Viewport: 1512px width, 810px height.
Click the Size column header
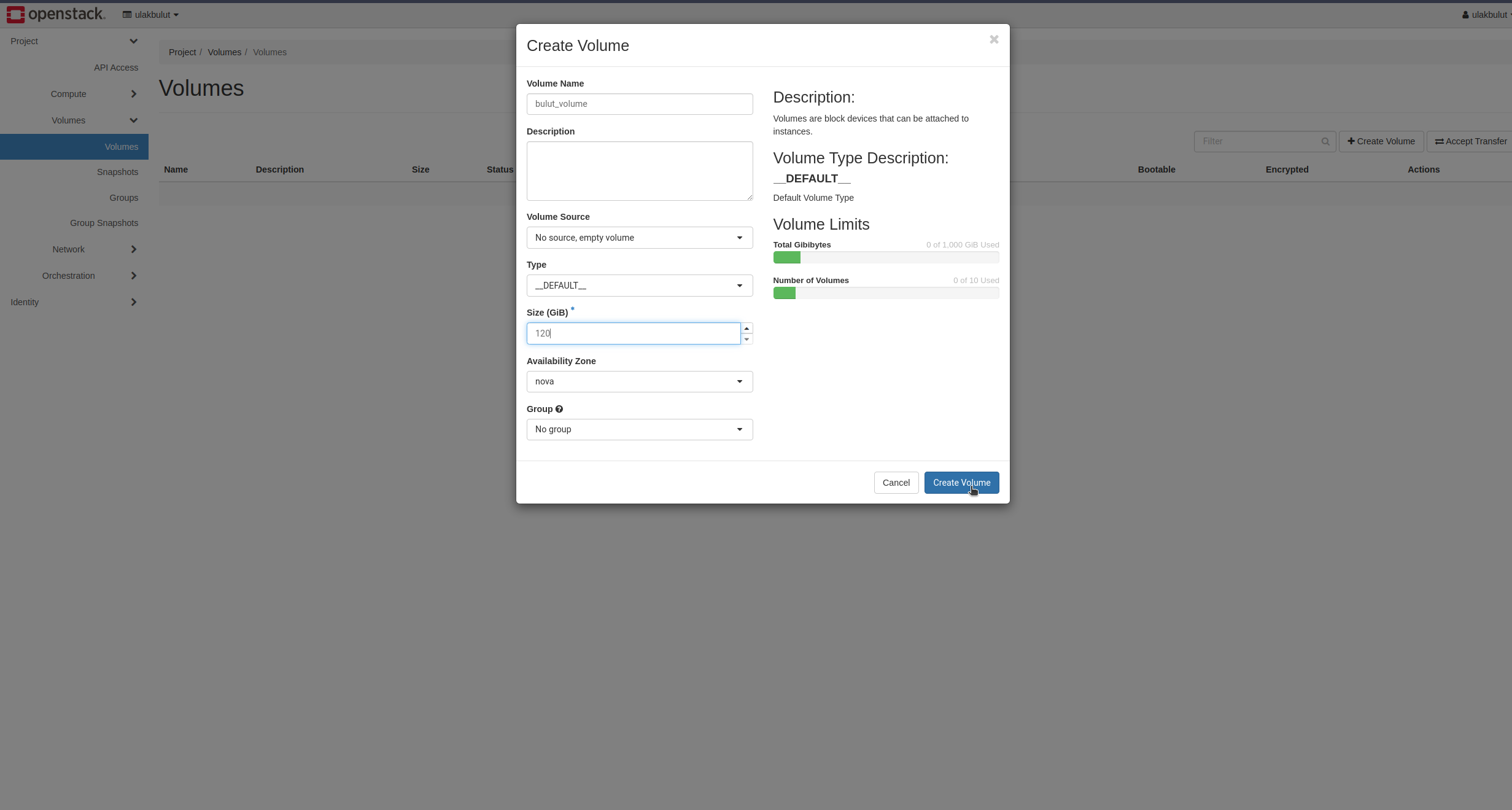click(x=421, y=169)
